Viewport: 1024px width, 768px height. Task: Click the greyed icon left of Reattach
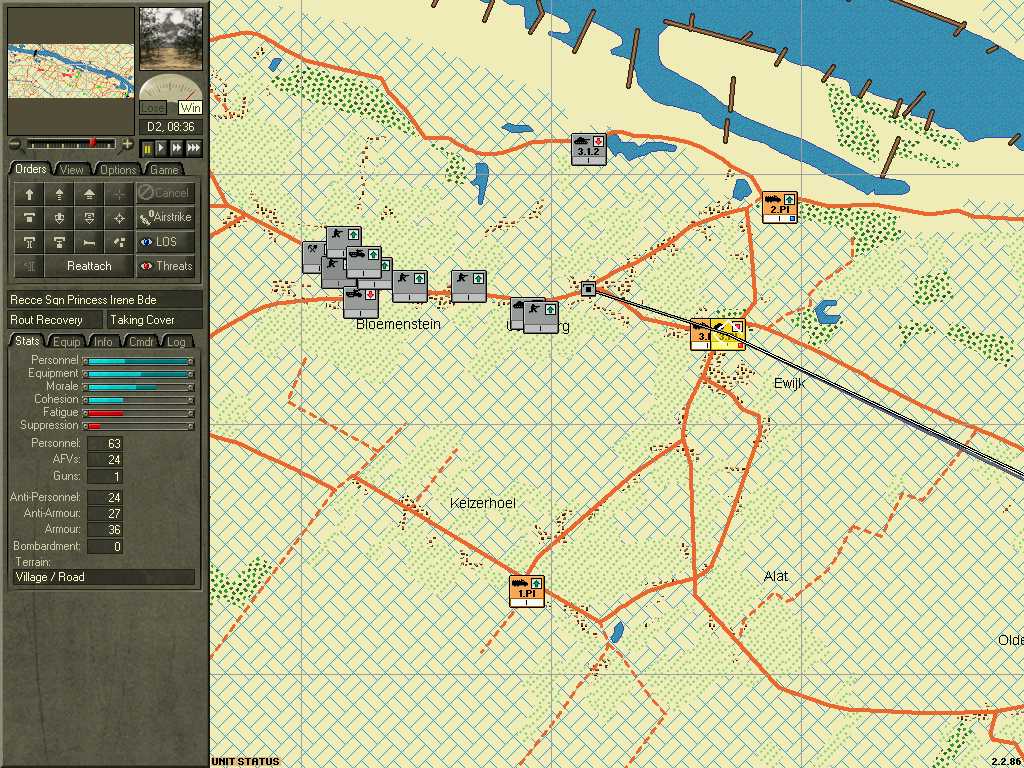point(29,266)
